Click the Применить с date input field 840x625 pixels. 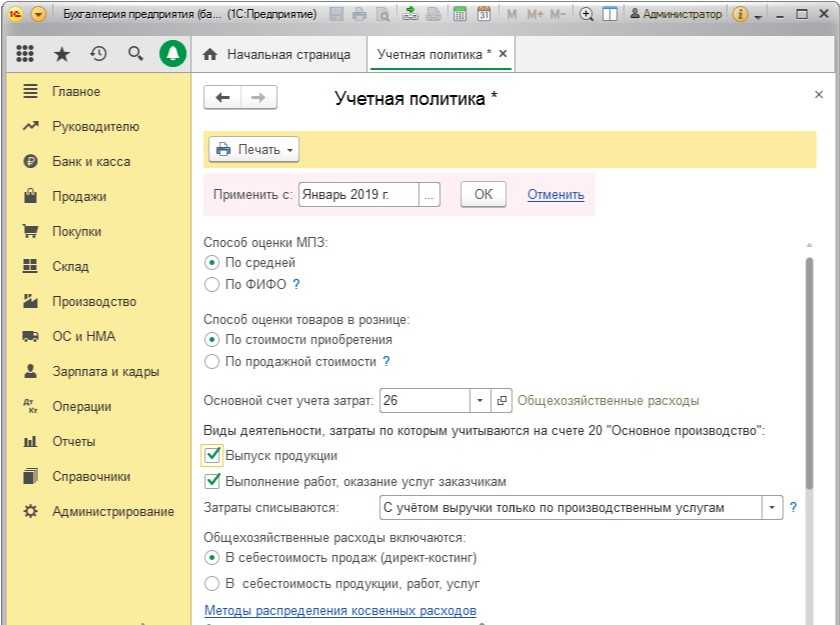tap(358, 194)
